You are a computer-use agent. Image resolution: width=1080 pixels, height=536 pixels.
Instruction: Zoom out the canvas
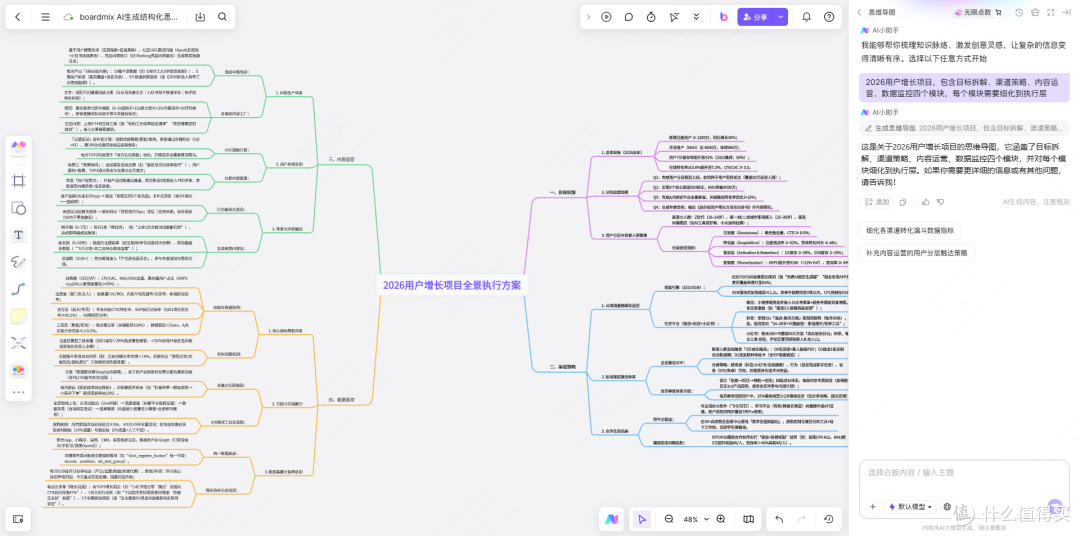669,519
